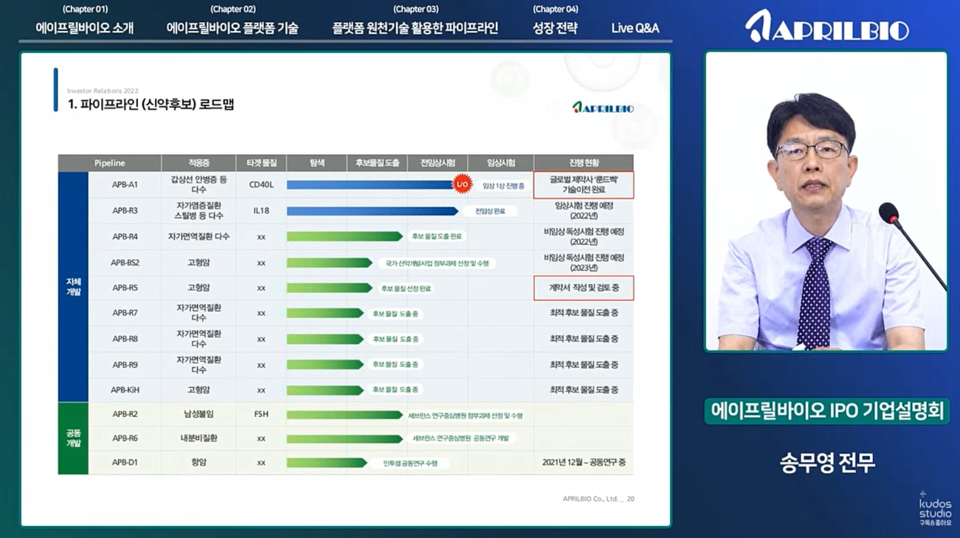Click the red-boxed 계약서 작성 및 검토 중 cell
This screenshot has width=960, height=538.
[x=583, y=288]
